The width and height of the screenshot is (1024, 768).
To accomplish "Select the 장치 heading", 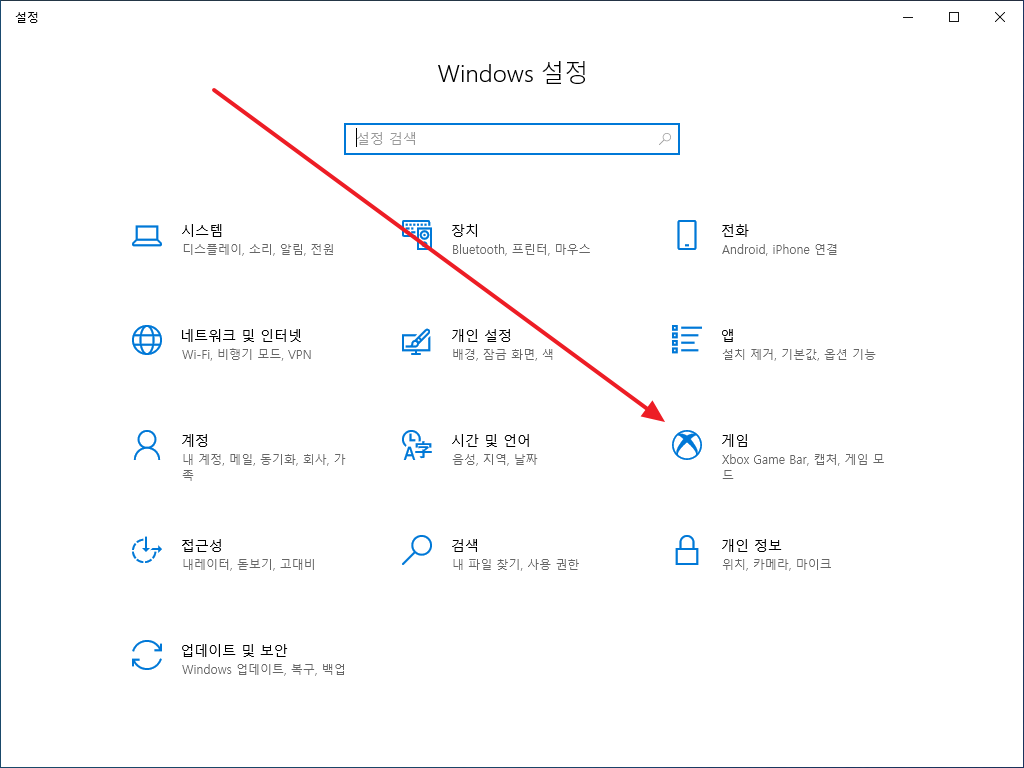I will [465, 230].
